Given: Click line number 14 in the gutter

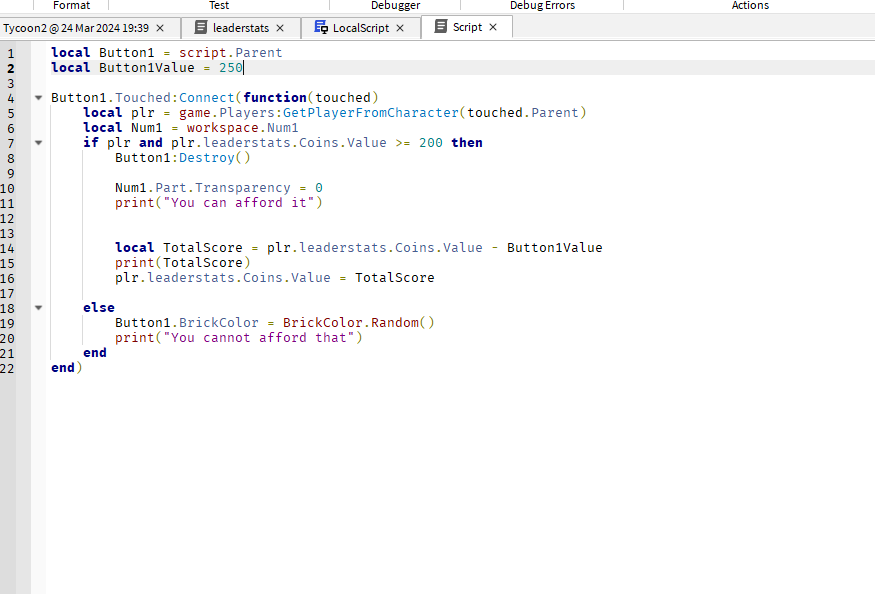Looking at the screenshot, I should (8, 248).
